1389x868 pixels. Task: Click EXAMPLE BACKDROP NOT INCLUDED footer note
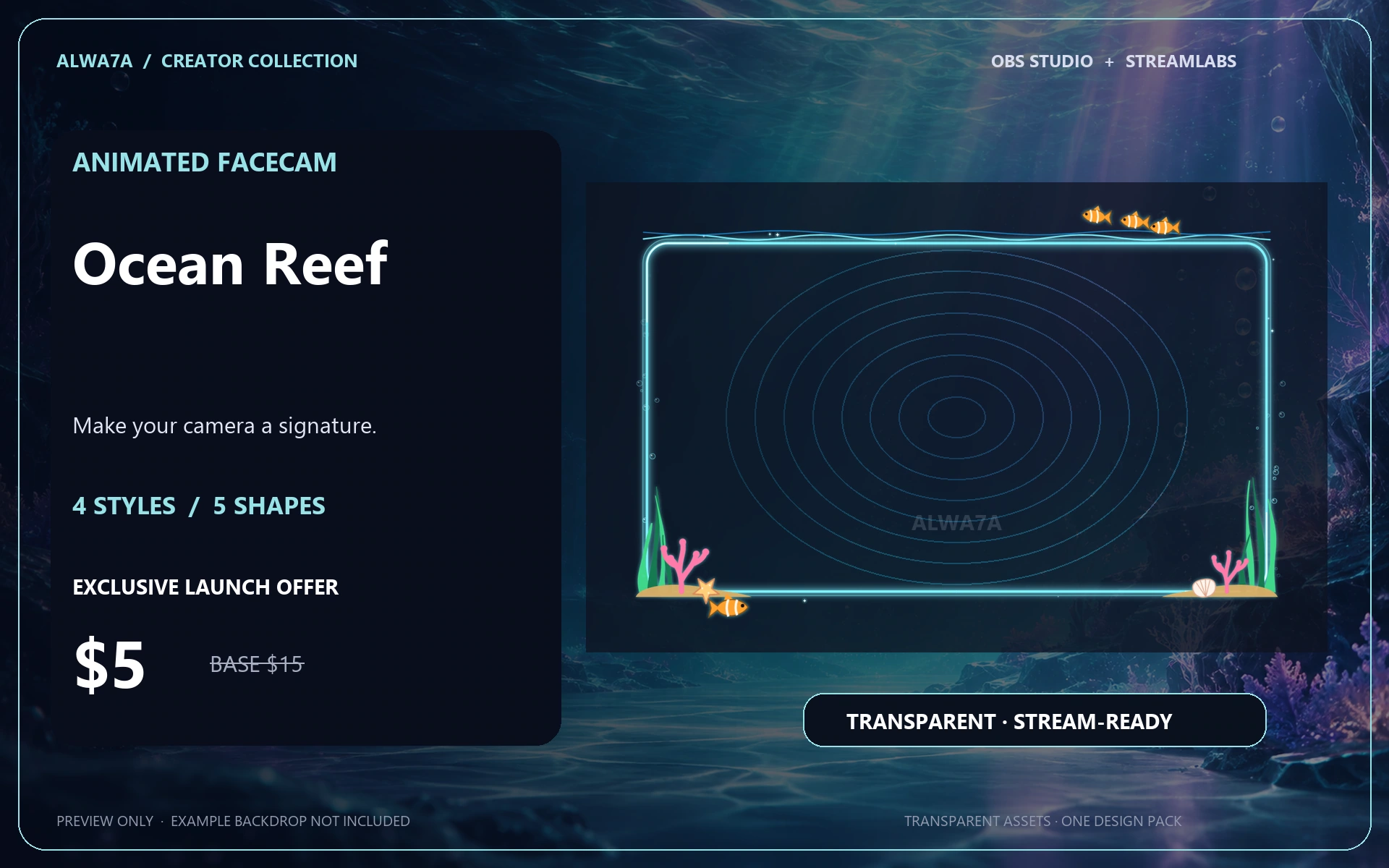290,821
